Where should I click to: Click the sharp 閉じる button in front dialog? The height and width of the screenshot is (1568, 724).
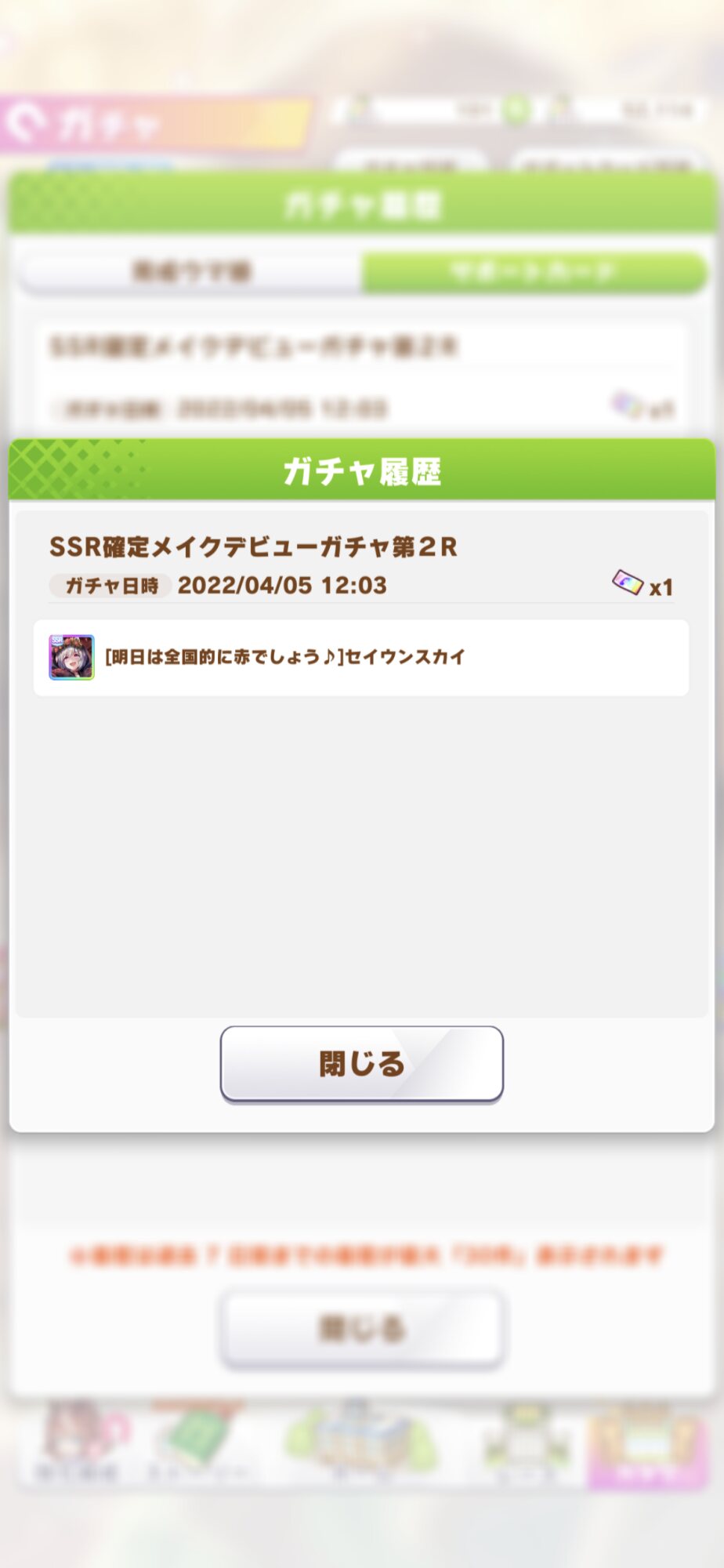pos(362,1063)
